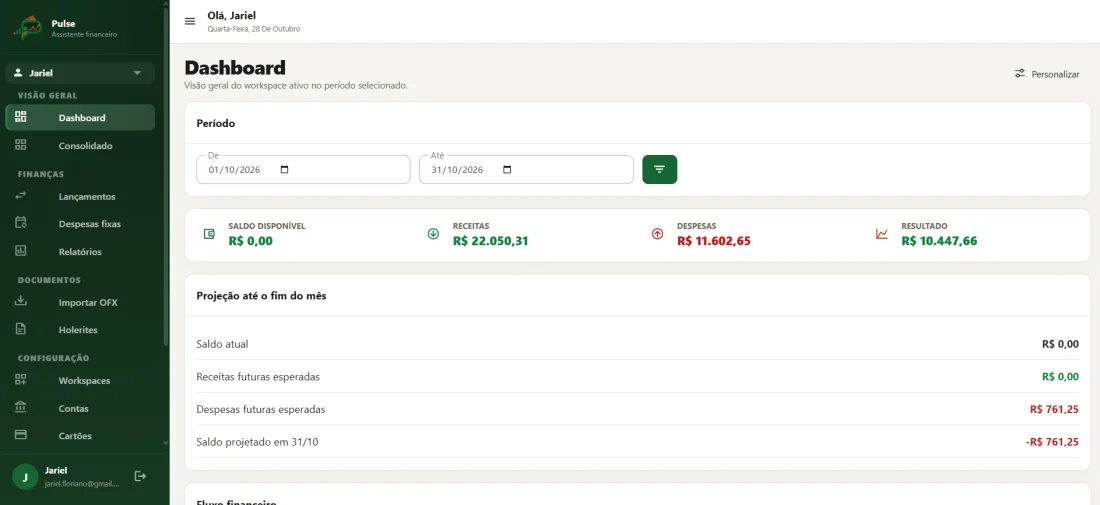Click the Receitas value R$ 22.050,31
Image resolution: width=1100 pixels, height=505 pixels.
pos(490,241)
